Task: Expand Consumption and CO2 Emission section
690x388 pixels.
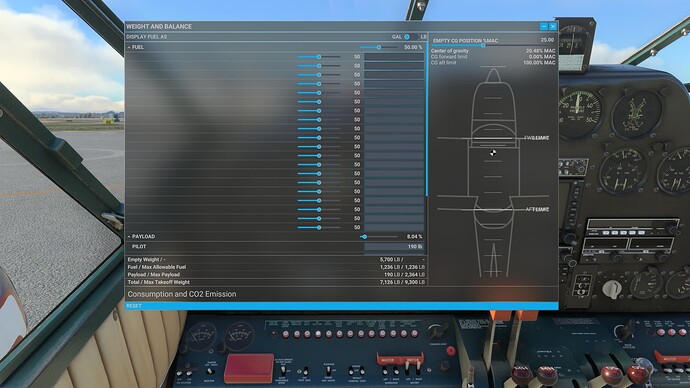Action: [x=182, y=294]
